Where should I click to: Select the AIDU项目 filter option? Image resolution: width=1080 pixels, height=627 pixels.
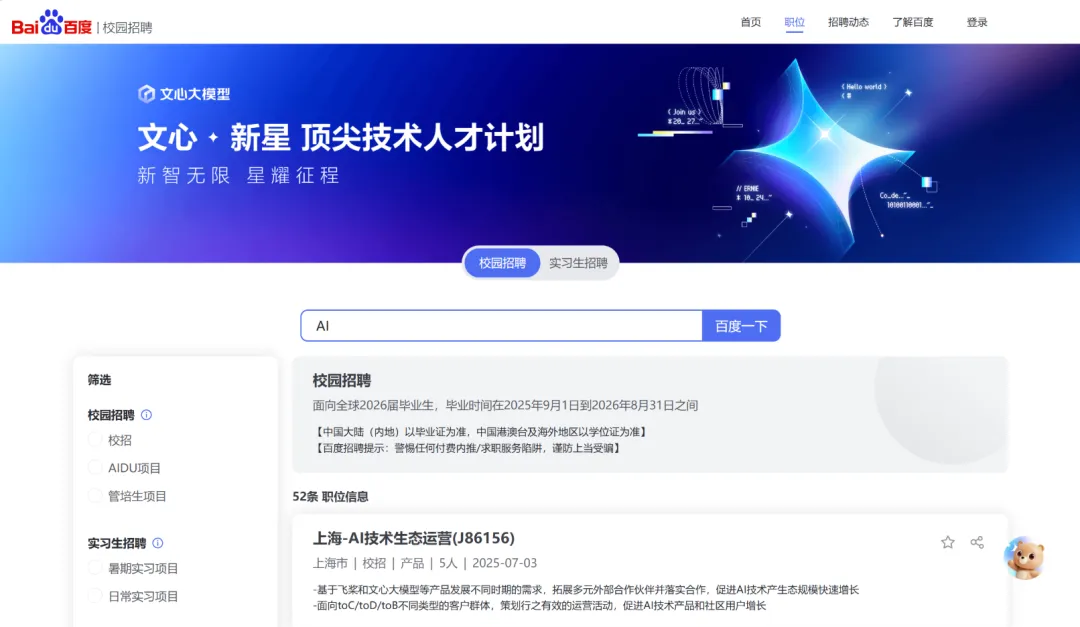[x=125, y=468]
